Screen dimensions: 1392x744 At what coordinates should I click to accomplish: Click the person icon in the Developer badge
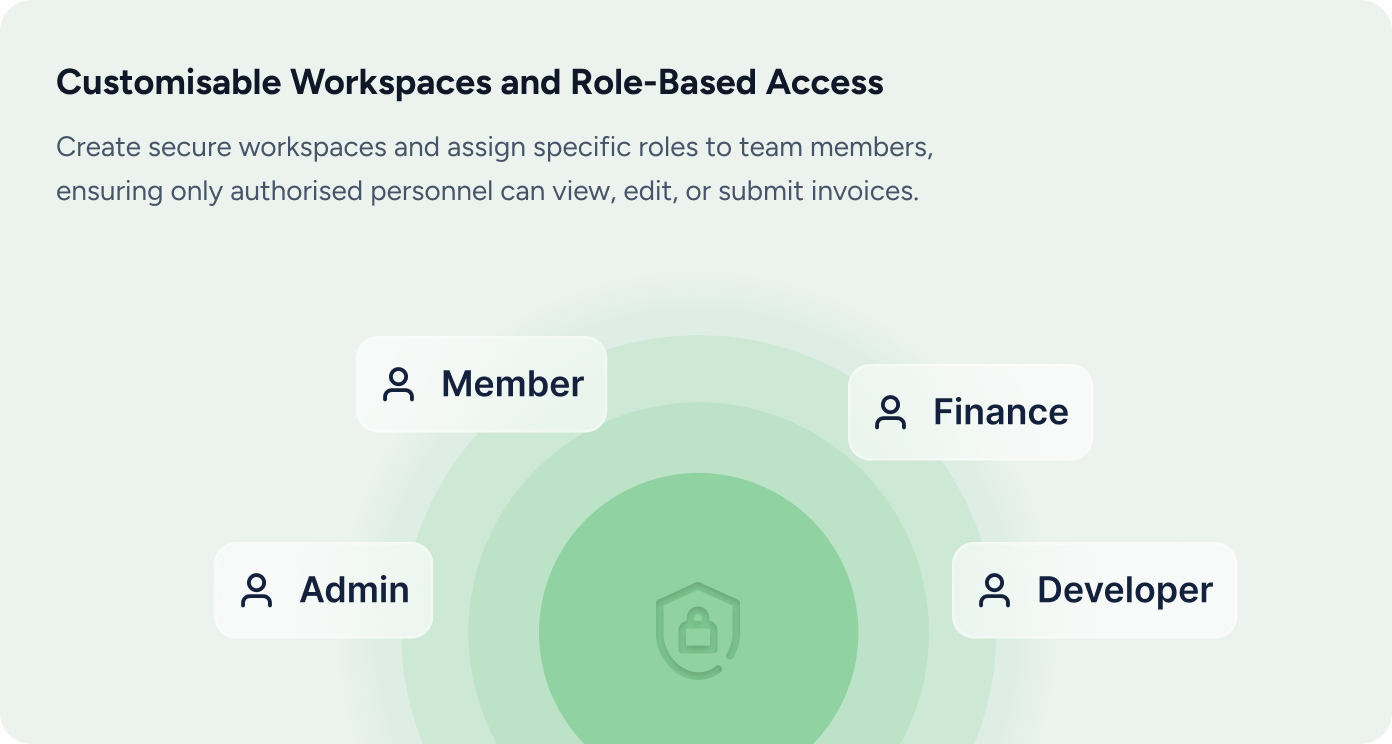tap(994, 590)
